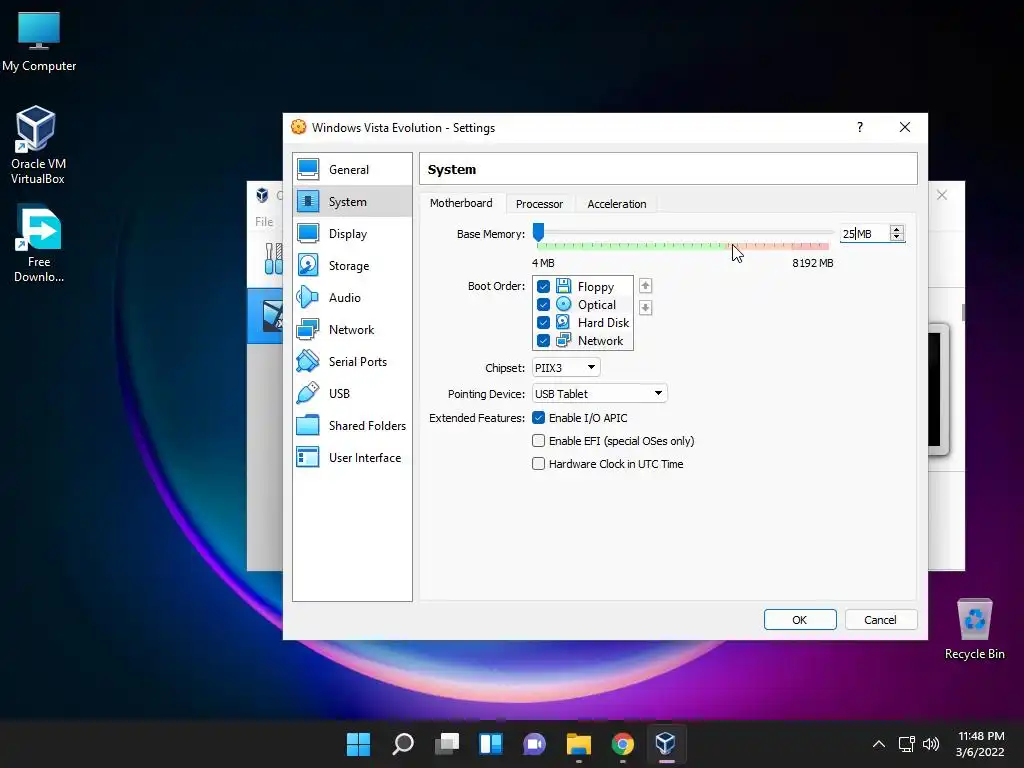The height and width of the screenshot is (768, 1024).
Task: Select Floppy in the boot order list
Action: click(x=596, y=287)
